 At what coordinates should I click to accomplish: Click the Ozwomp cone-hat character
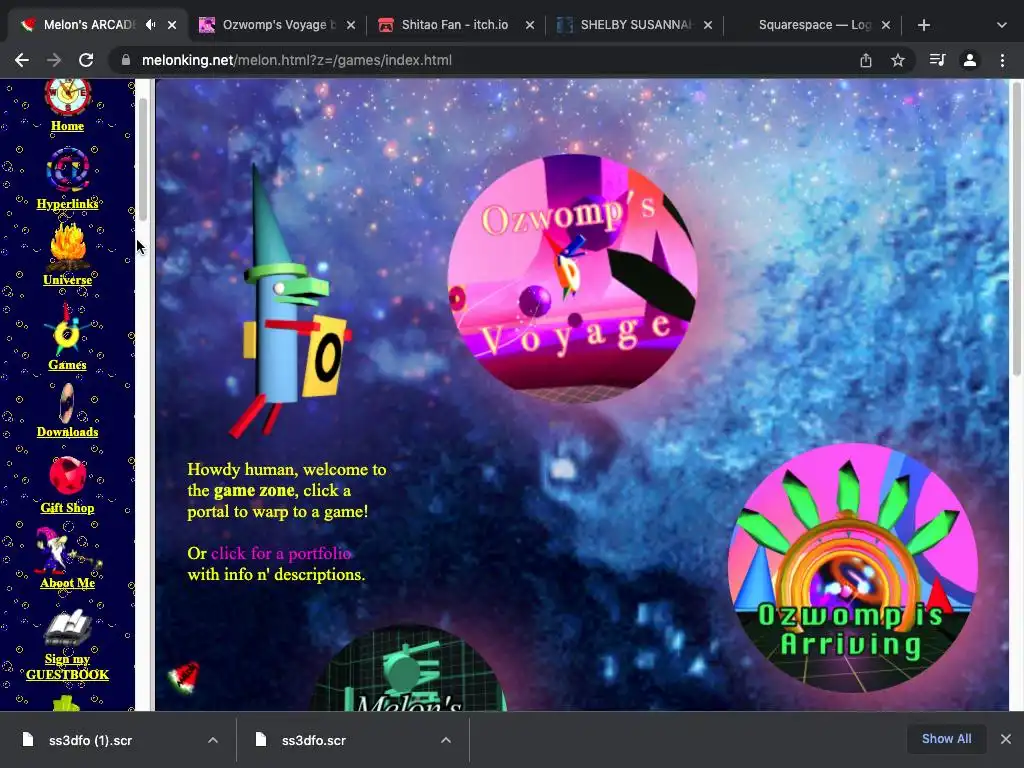pos(289,300)
